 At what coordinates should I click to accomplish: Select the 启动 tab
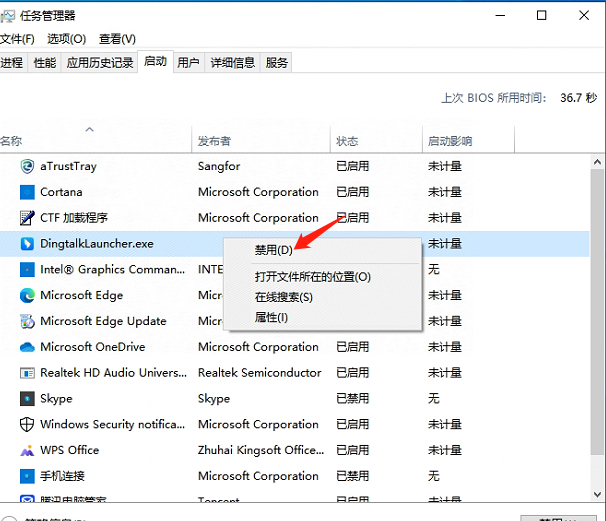click(155, 61)
